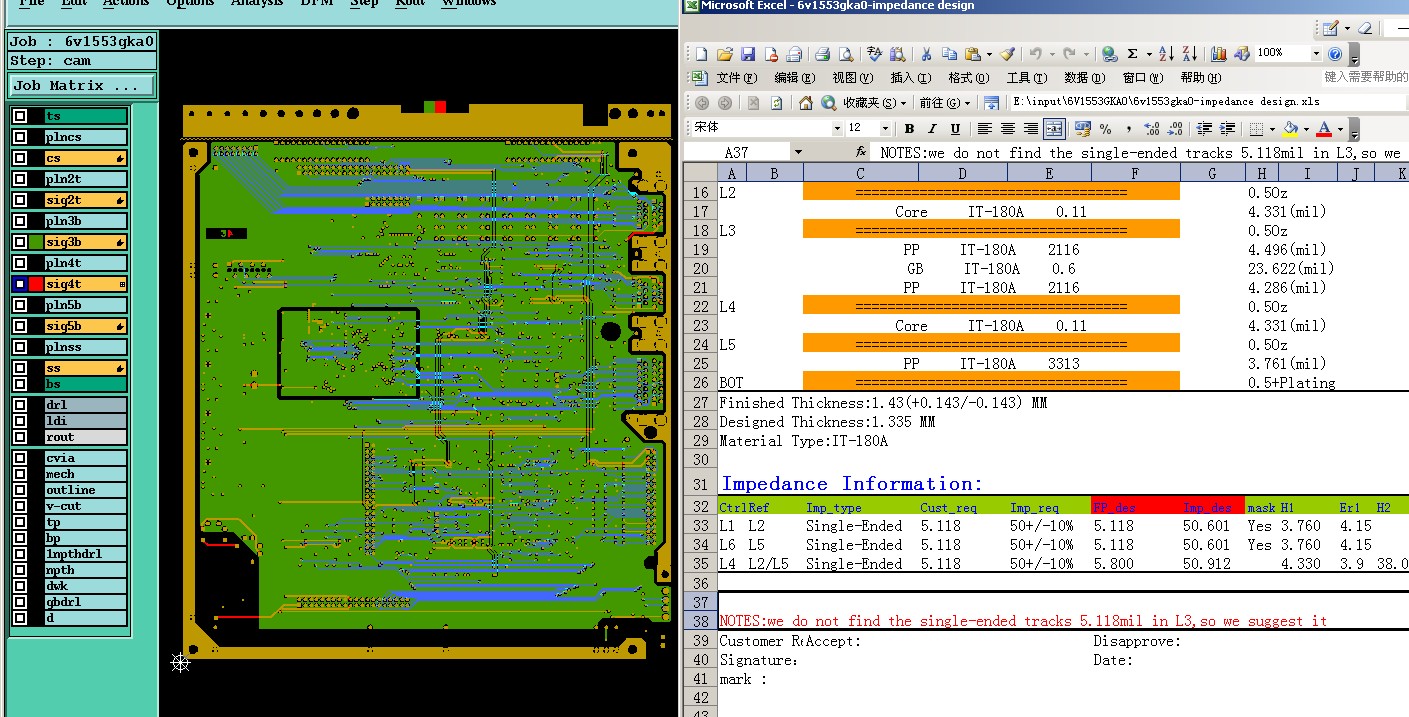Click the Save icon in Excel toolbar

point(748,54)
